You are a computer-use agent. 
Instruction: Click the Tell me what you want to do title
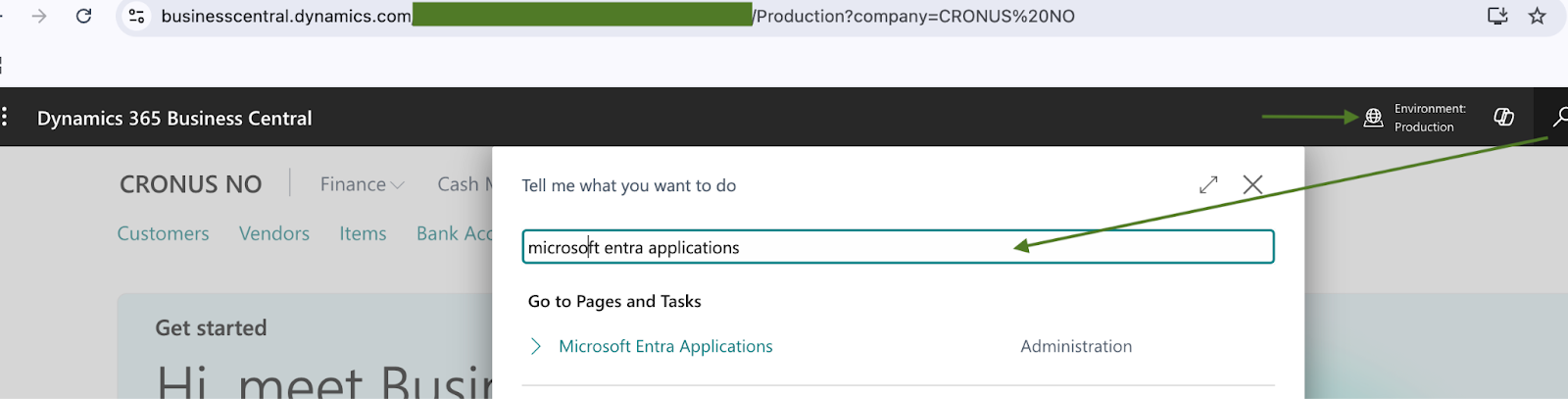coord(628,185)
